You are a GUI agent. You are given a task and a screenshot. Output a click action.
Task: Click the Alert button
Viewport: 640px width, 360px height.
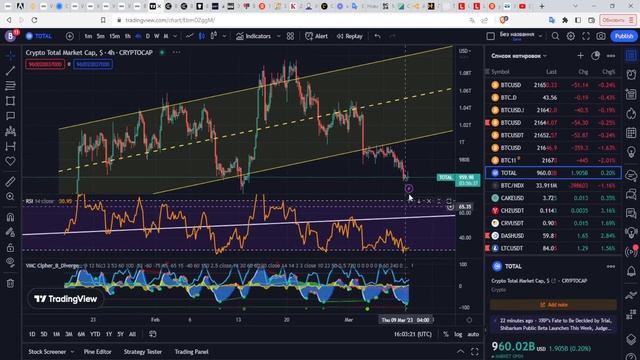[316, 36]
